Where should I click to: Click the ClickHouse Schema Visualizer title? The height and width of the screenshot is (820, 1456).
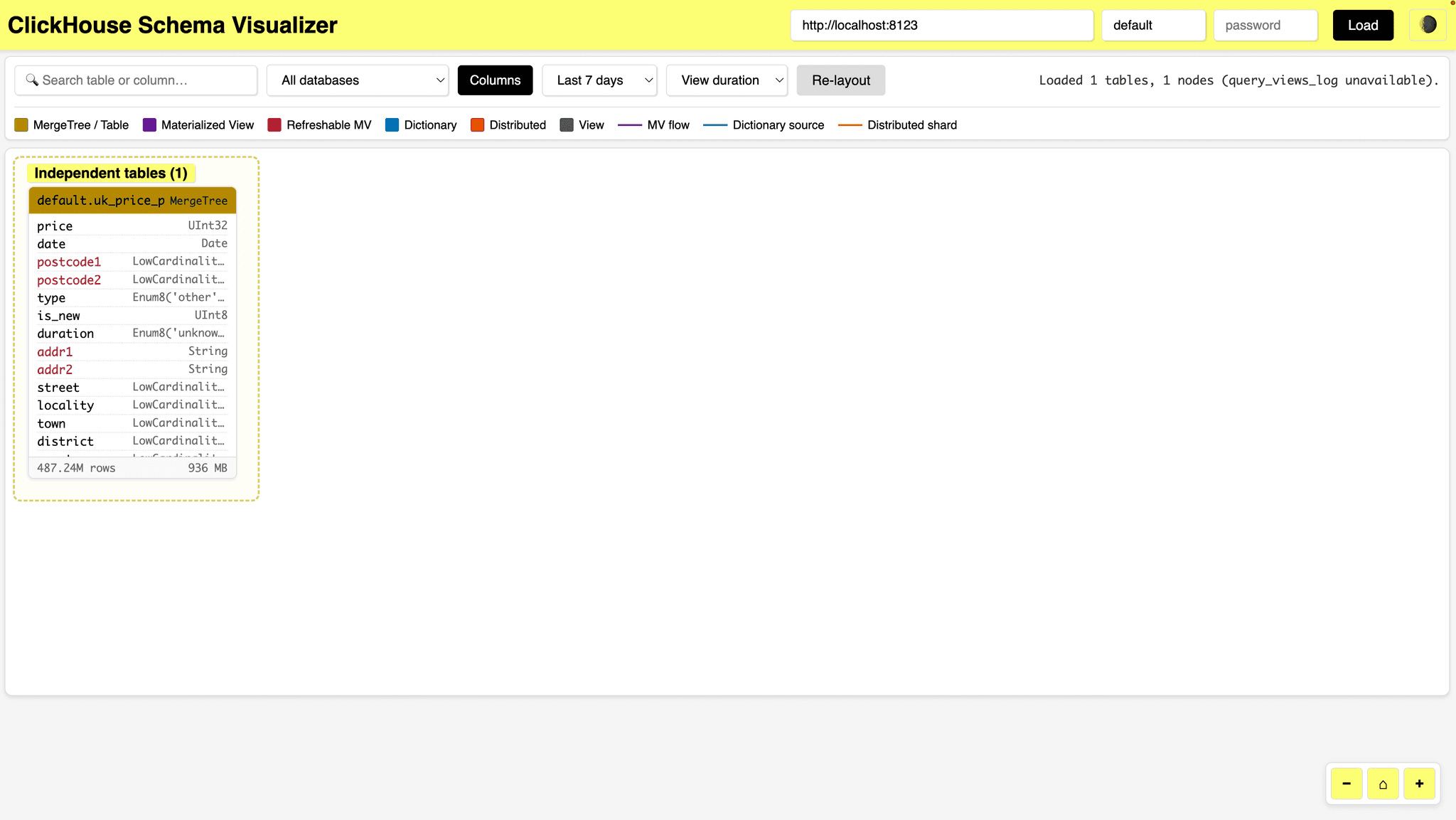coord(172,25)
